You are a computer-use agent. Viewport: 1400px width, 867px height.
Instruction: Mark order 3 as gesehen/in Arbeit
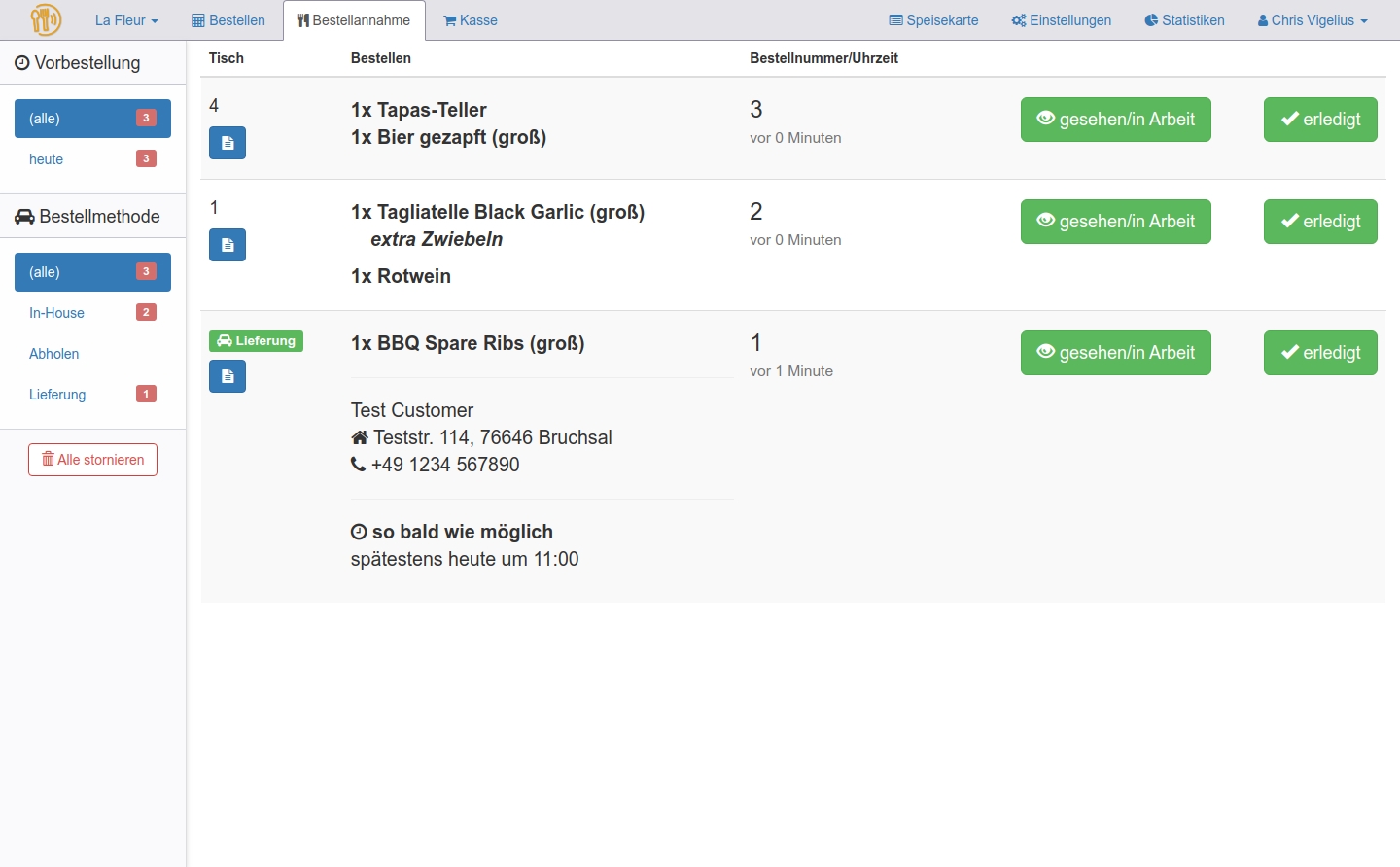point(1115,120)
